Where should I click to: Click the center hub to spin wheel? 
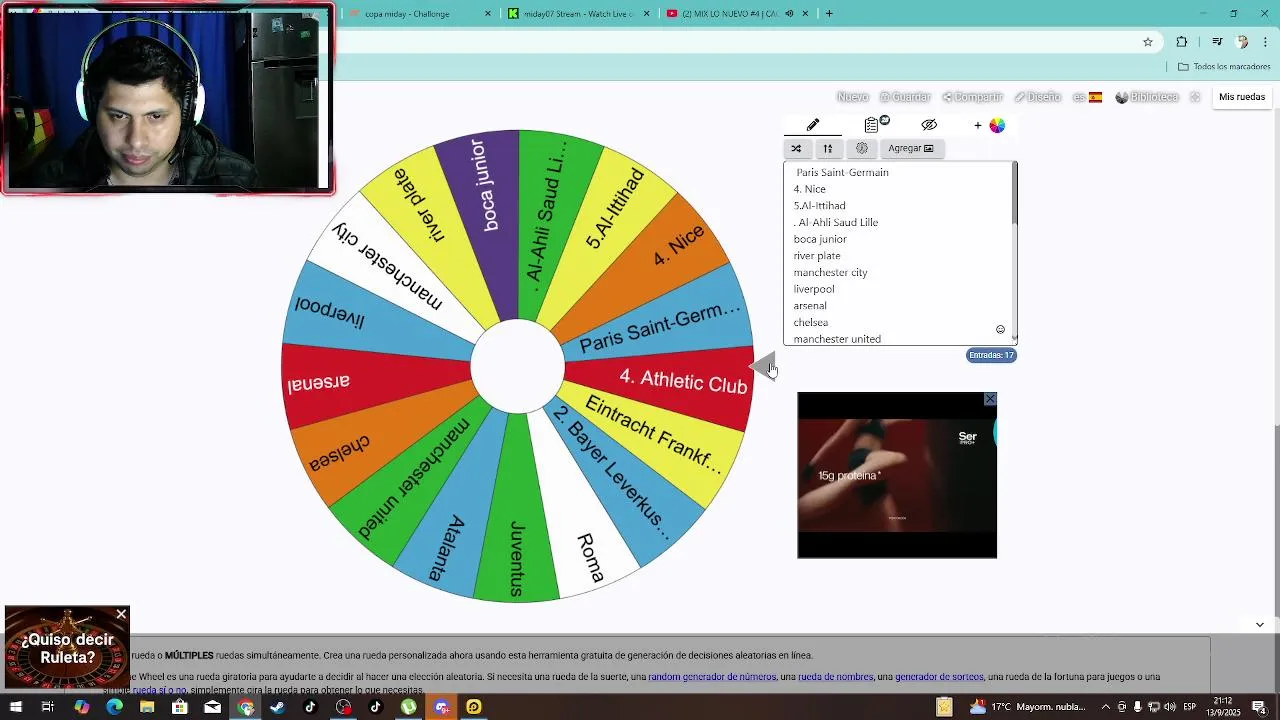click(x=517, y=367)
